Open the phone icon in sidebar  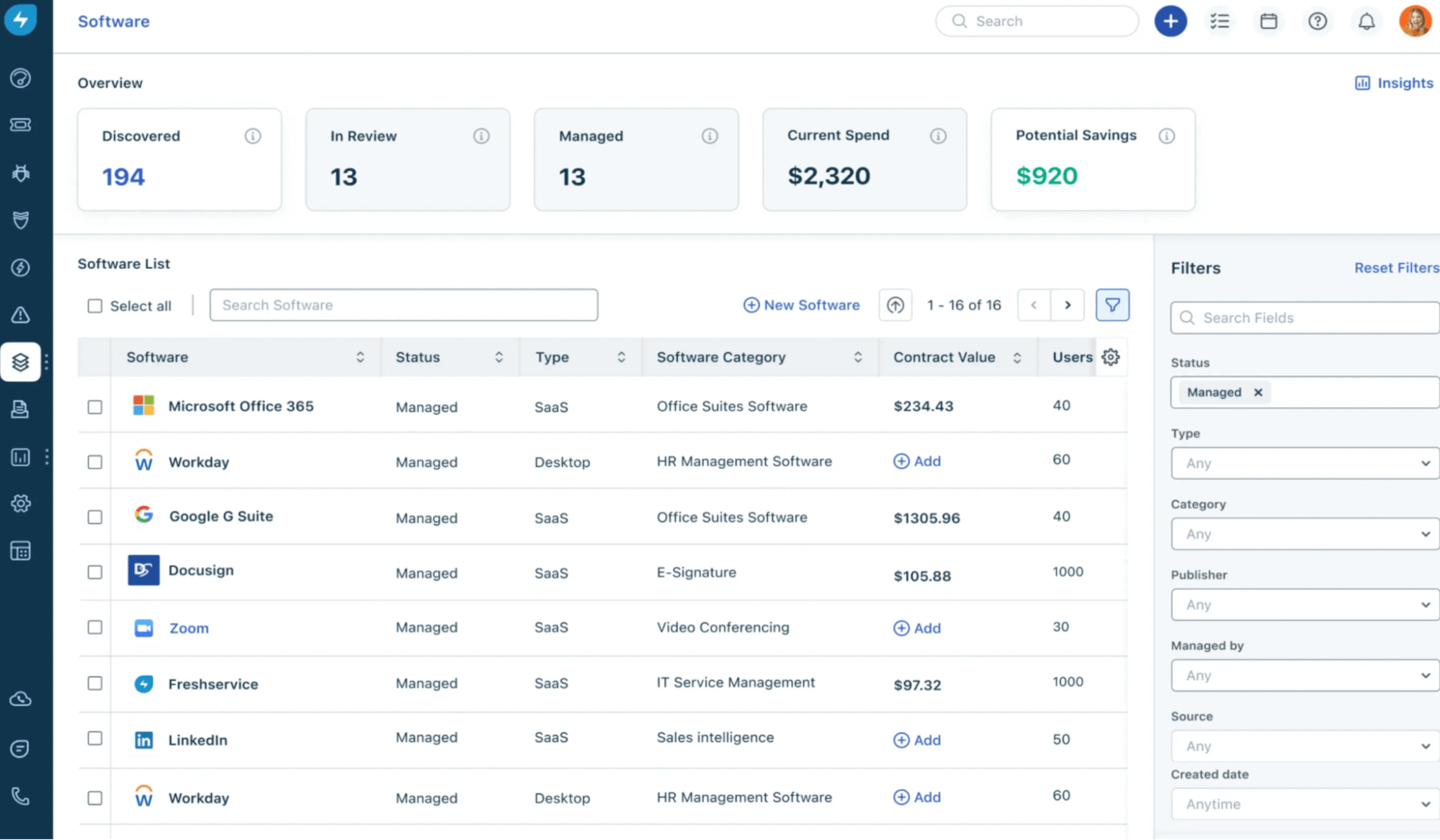20,796
